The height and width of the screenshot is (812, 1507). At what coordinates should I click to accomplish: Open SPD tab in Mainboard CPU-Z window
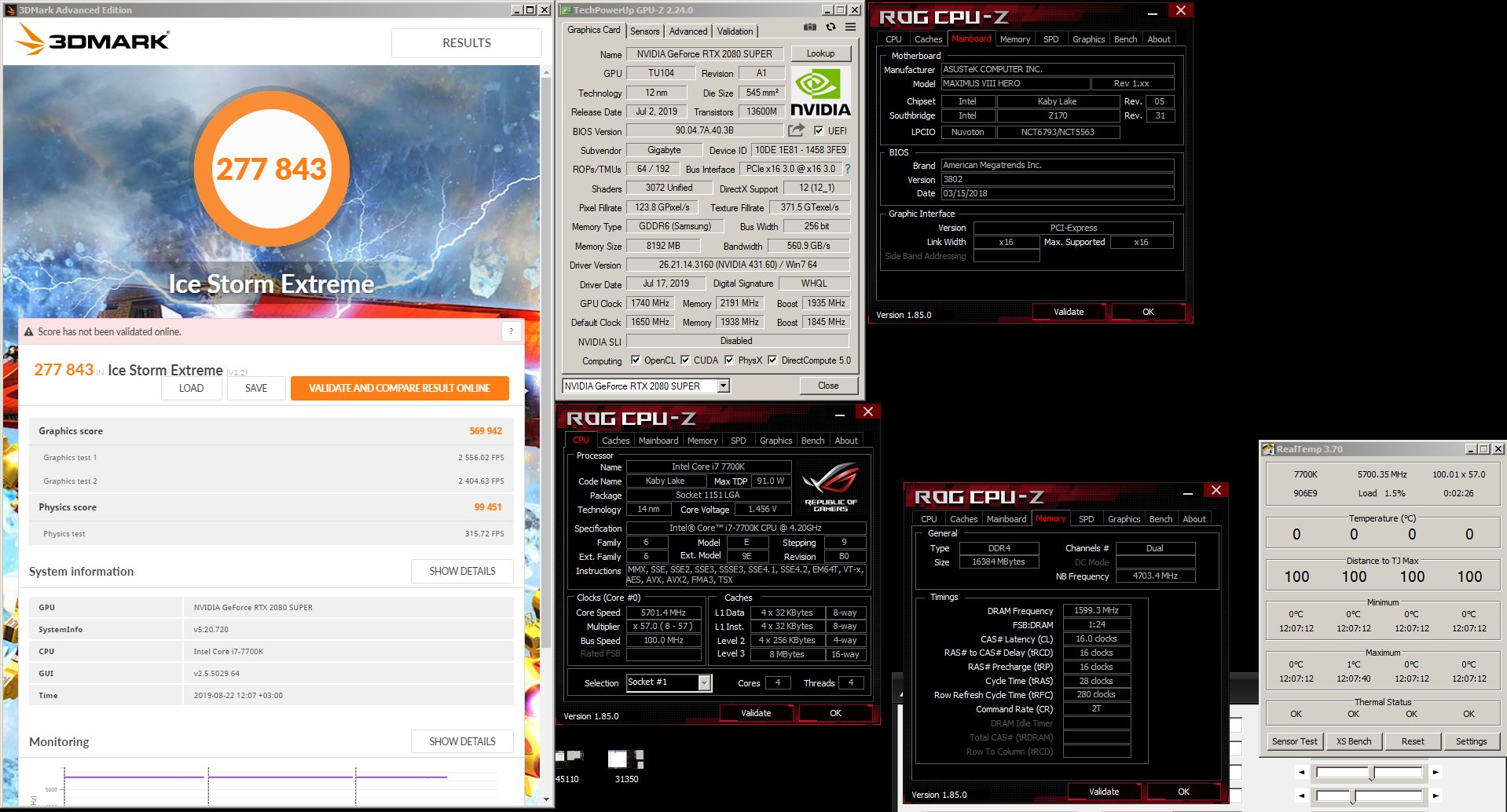coord(1050,39)
